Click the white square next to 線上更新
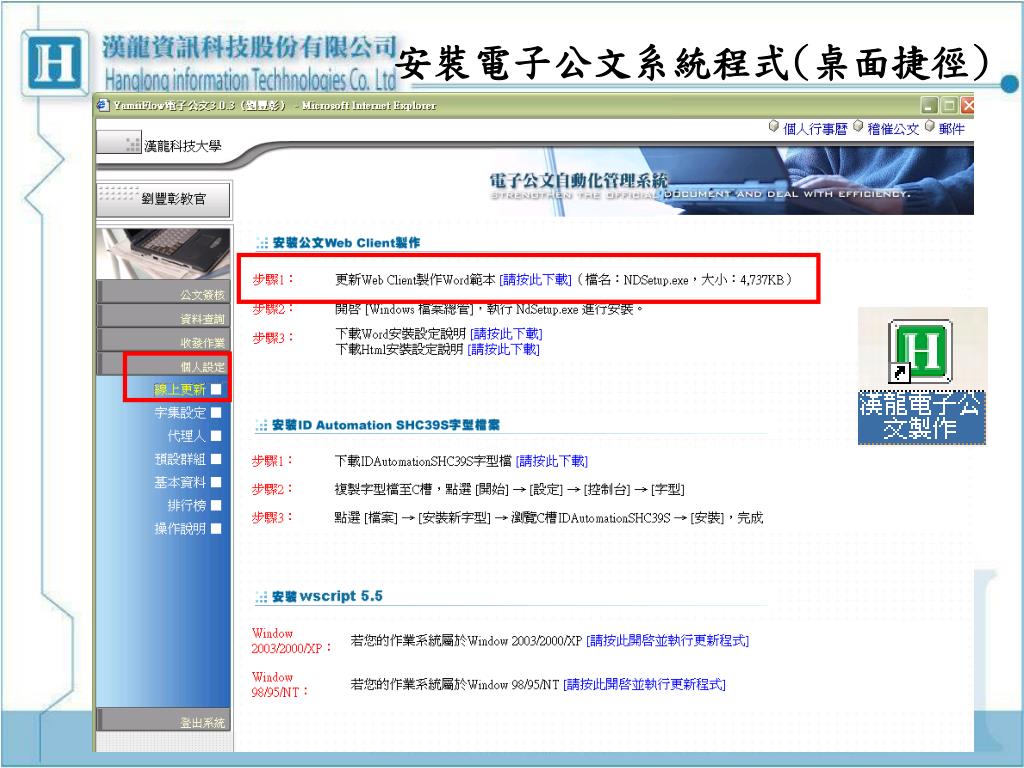The height and width of the screenshot is (768, 1024). (216, 390)
